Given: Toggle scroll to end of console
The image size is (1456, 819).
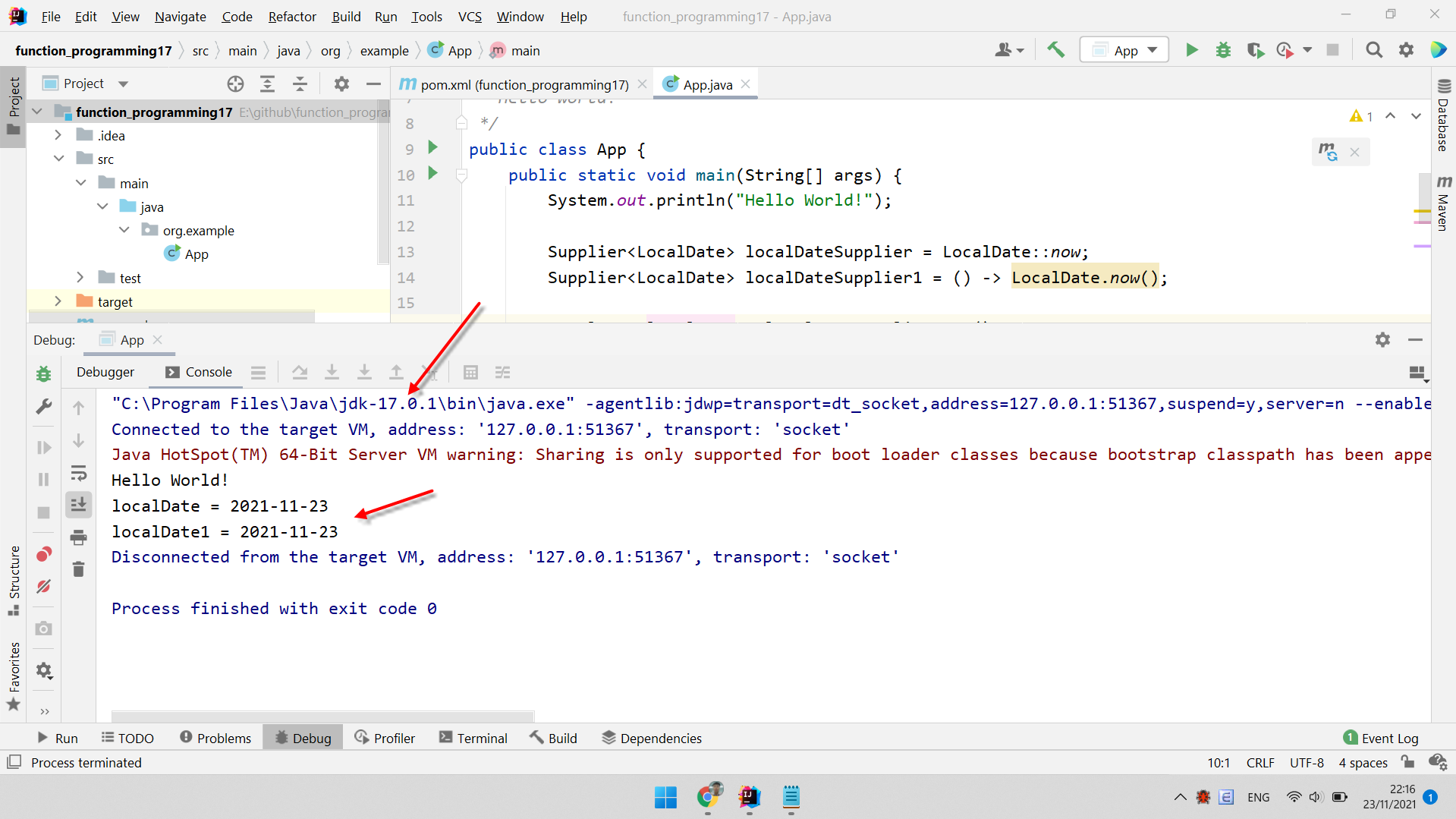Looking at the screenshot, I should point(78,505).
